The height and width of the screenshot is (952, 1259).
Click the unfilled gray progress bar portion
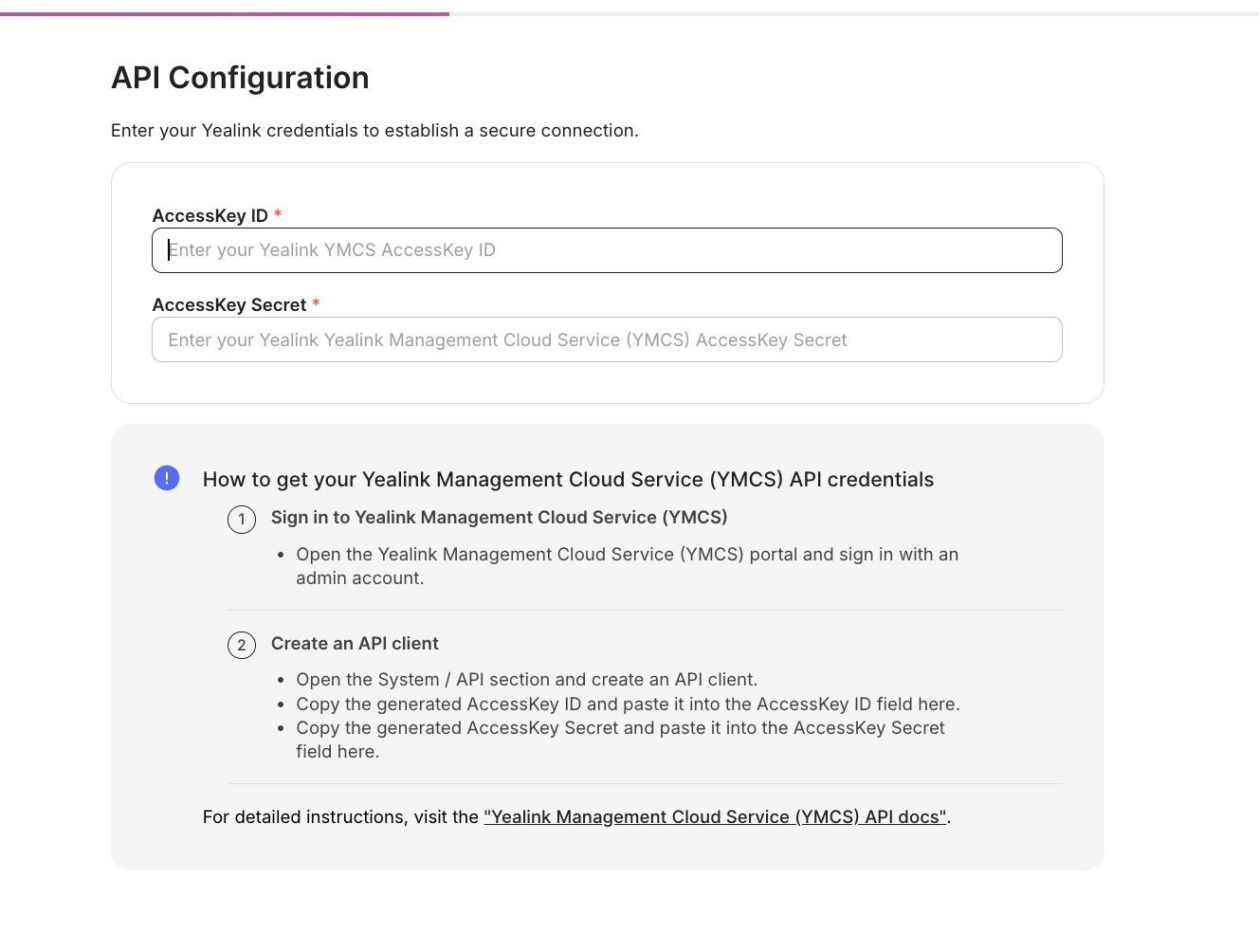click(x=854, y=14)
